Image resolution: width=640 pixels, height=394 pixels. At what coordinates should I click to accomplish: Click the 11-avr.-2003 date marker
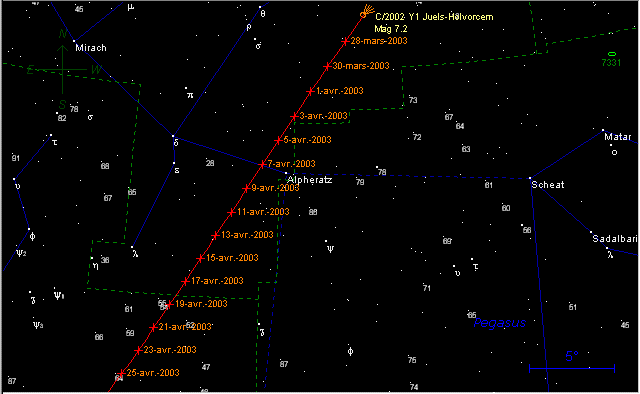click(x=231, y=212)
